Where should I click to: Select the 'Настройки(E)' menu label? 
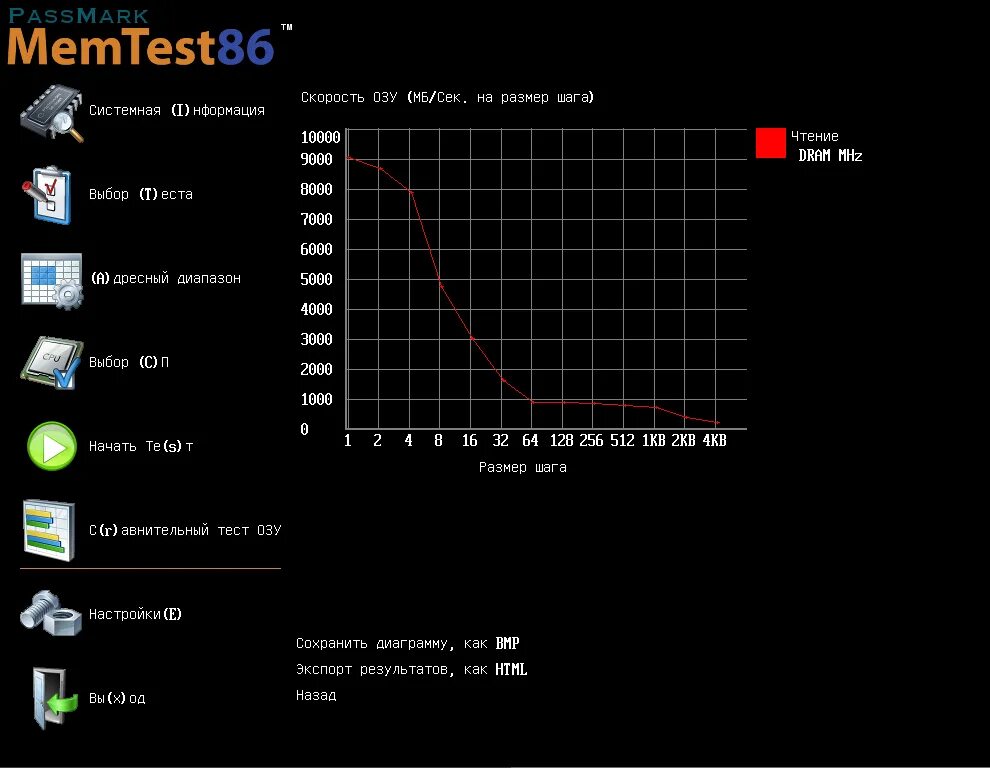coord(135,615)
